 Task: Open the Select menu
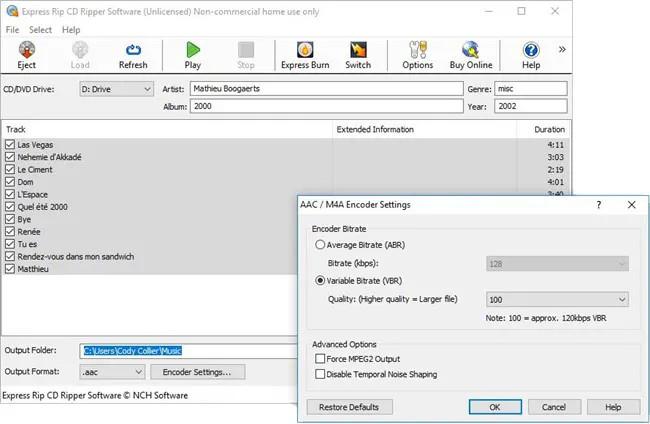tap(40, 30)
